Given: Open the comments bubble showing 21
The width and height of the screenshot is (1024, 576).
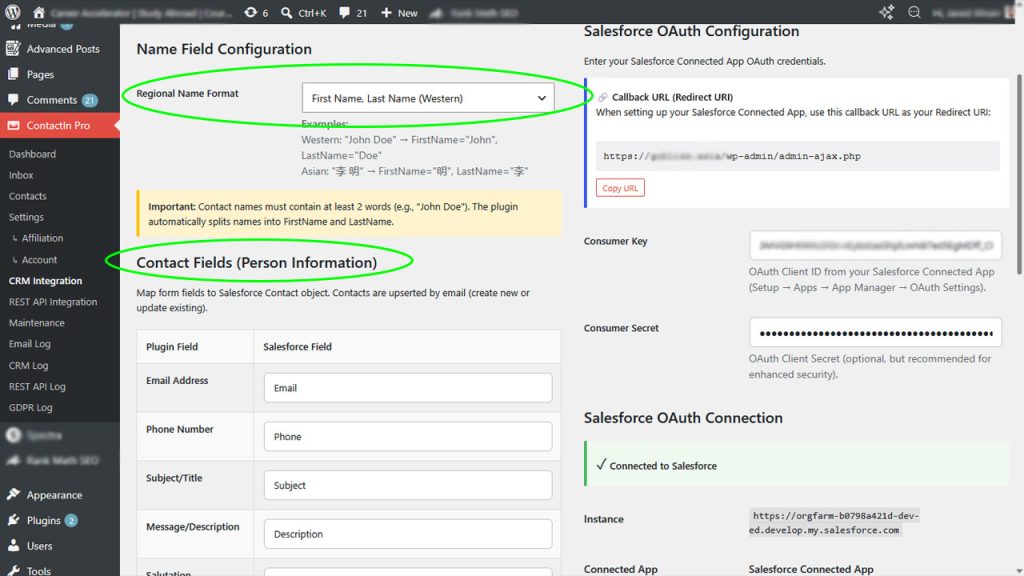Looking at the screenshot, I should [353, 12].
